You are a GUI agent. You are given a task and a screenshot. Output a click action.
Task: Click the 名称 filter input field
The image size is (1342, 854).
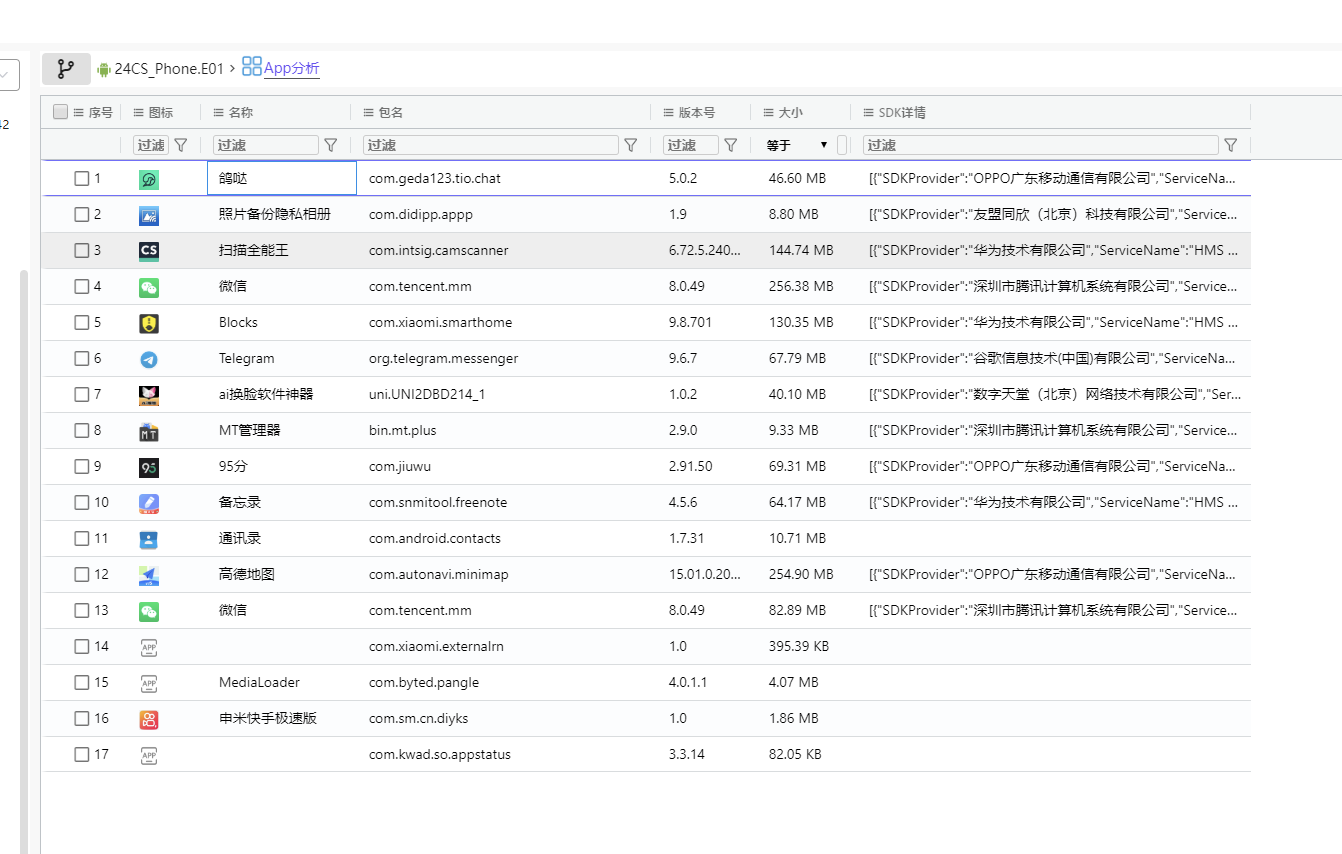point(266,145)
